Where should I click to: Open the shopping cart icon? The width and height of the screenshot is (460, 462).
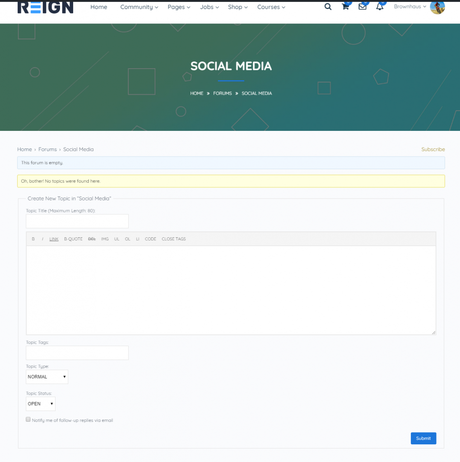[346, 7]
